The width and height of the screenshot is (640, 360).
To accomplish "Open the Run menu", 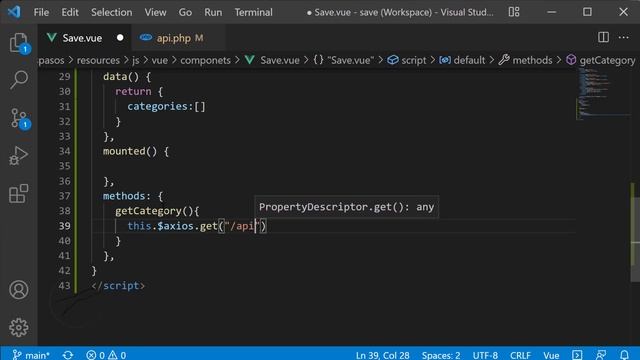I will [x=213, y=12].
